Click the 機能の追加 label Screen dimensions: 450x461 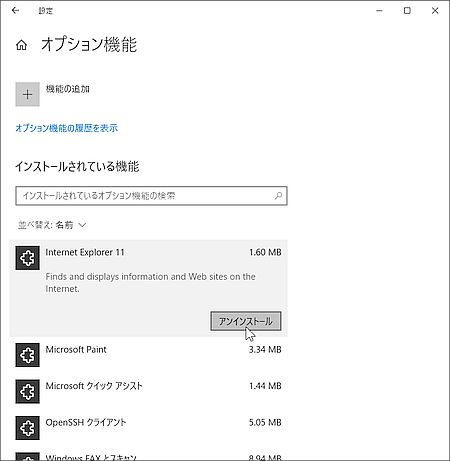(x=68, y=89)
